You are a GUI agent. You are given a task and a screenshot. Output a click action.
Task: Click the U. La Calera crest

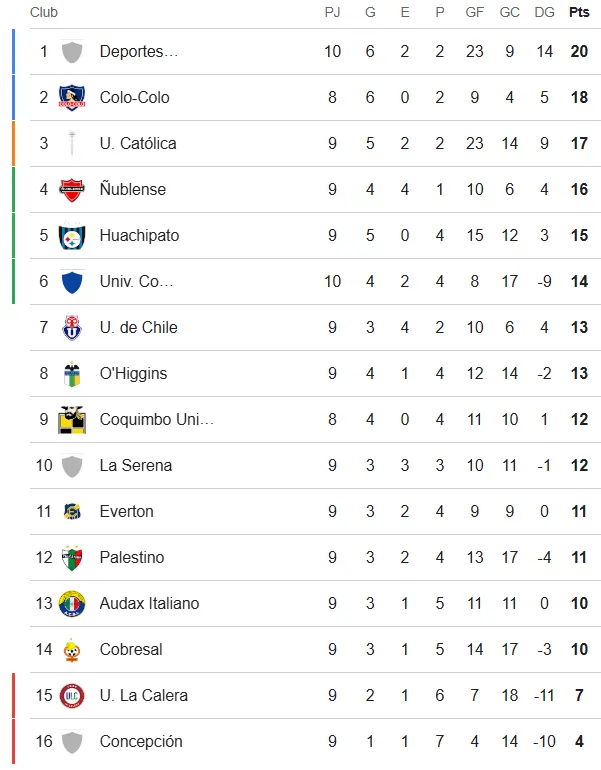tap(71, 696)
